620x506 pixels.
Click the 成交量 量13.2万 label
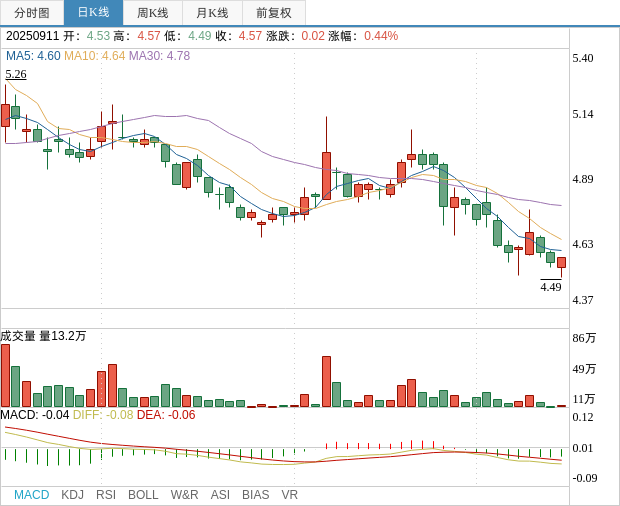[x=43, y=336]
